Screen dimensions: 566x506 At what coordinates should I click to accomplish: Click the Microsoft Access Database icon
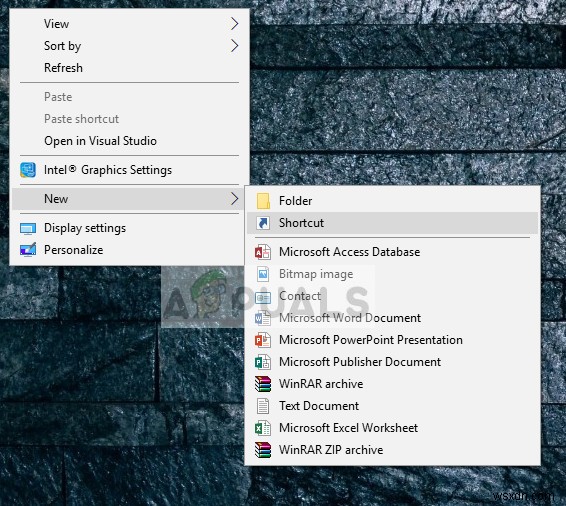pyautogui.click(x=263, y=252)
